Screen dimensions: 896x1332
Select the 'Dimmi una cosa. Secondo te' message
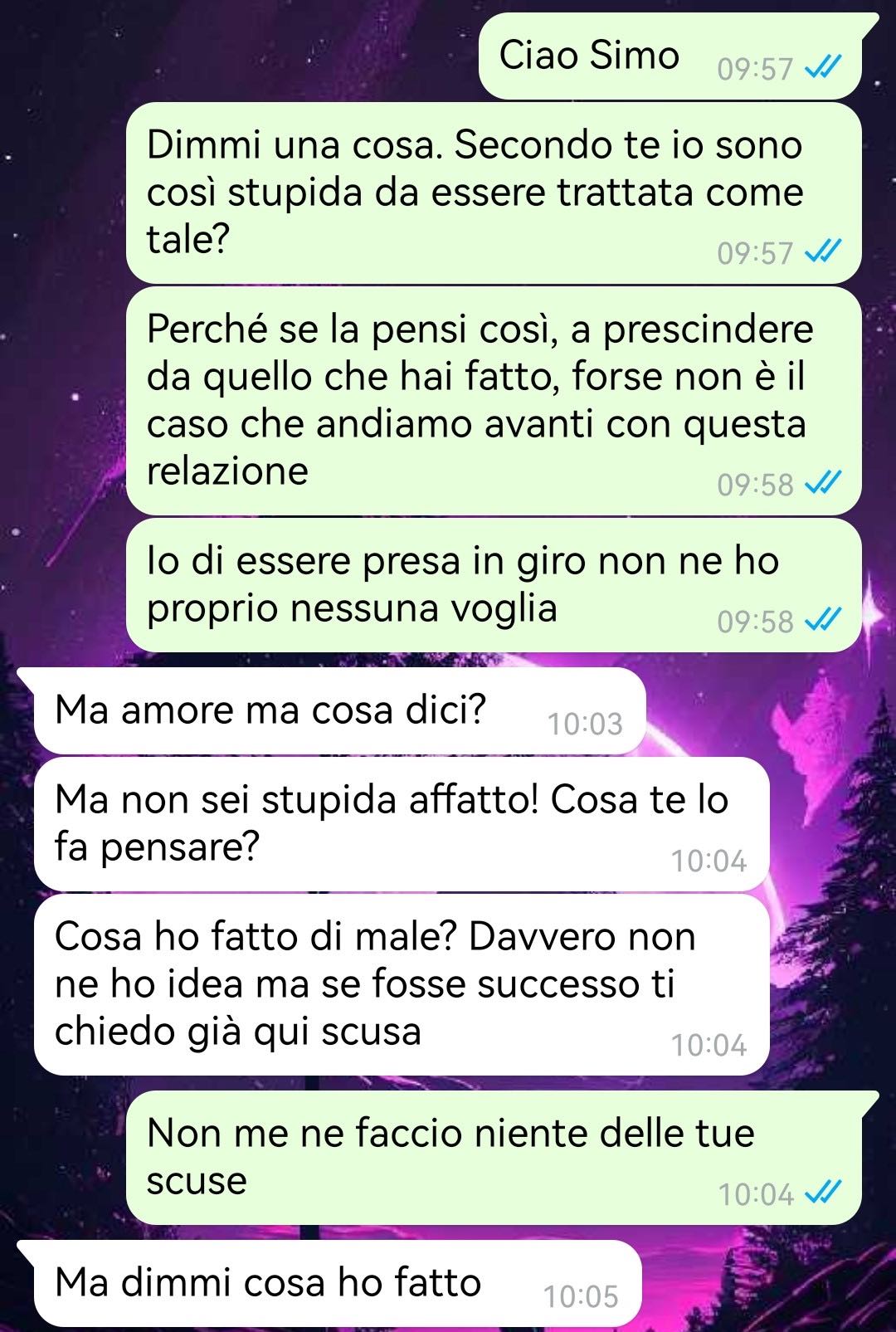coord(494,193)
